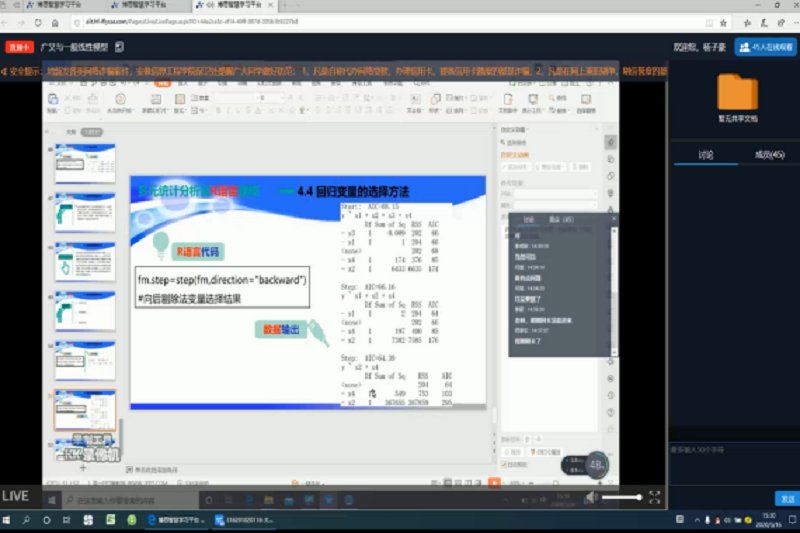Click the 45 online viewers button
This screenshot has width=800, height=533.
coord(765,46)
